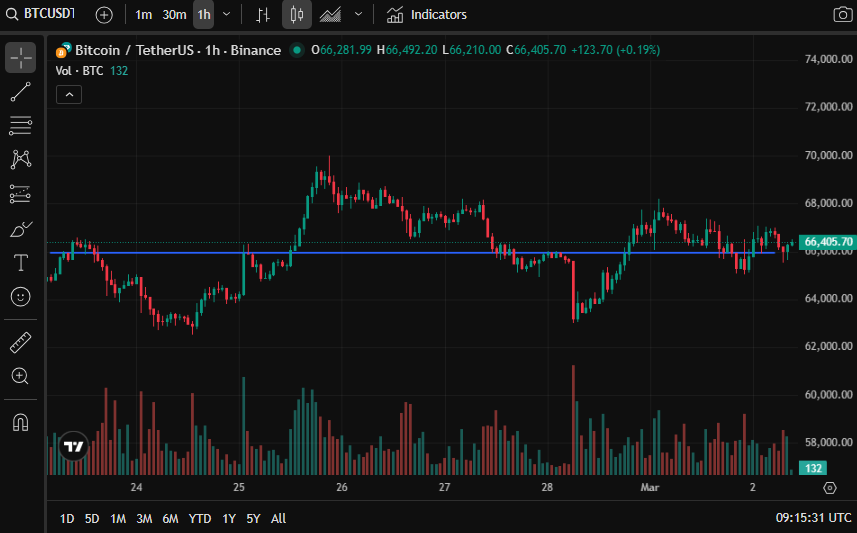This screenshot has height=533, width=857.
Task: Select the XABCD pattern tool
Action: 20,160
